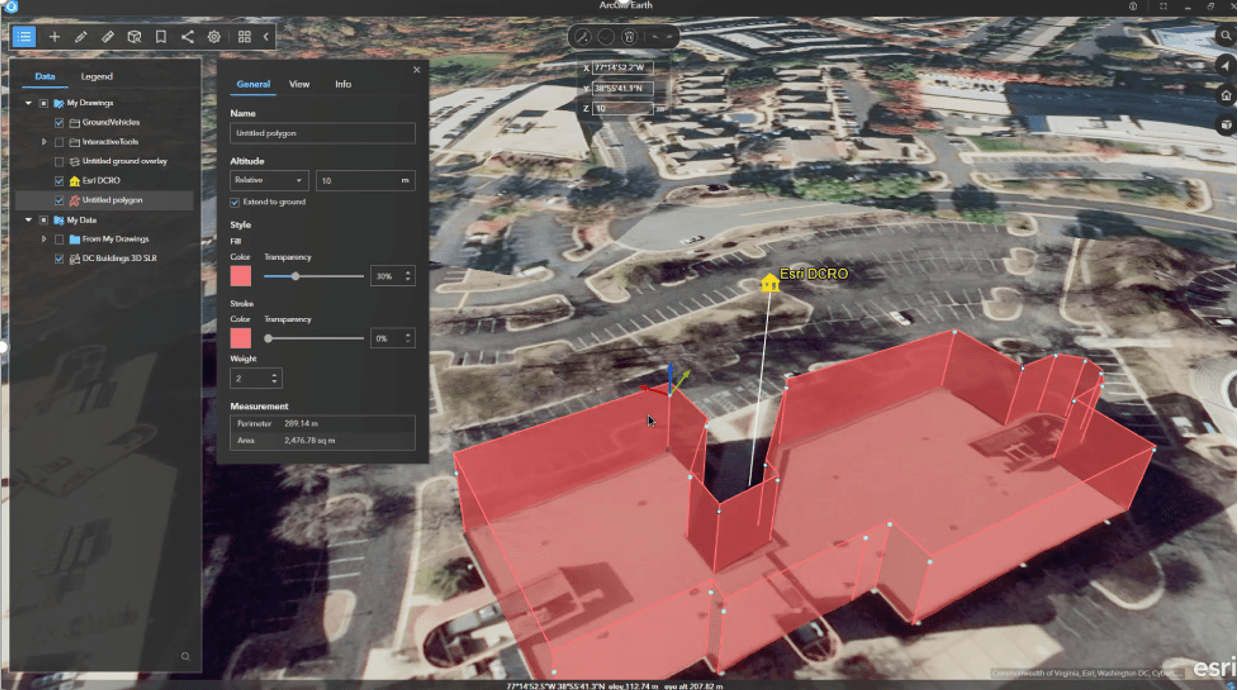Open the account icon in title bar
This screenshot has height=690, width=1238.
tap(1133, 6)
